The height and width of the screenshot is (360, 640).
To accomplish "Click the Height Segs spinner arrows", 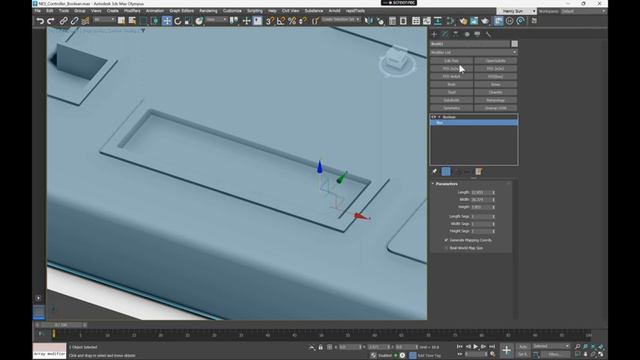I will coord(493,231).
